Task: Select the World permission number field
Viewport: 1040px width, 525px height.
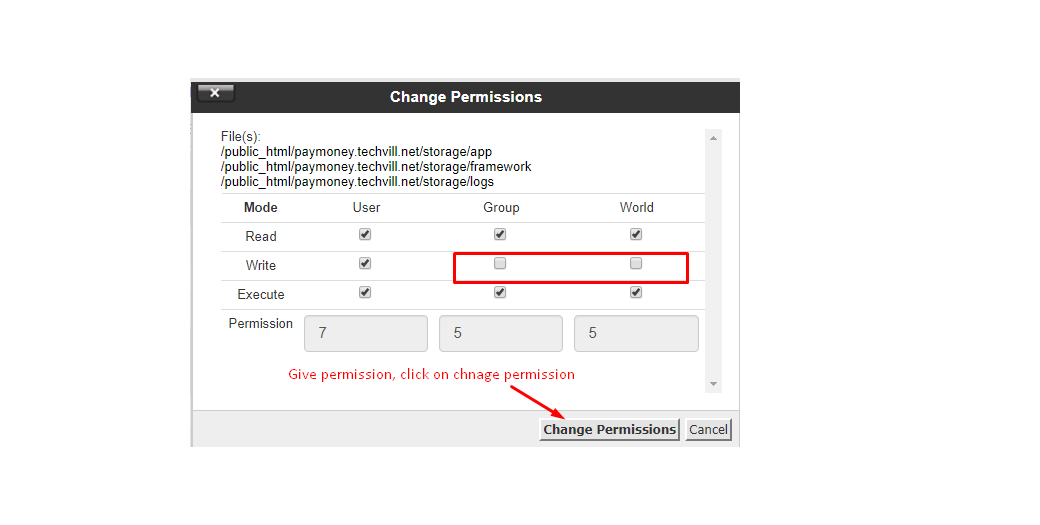Action: [636, 333]
